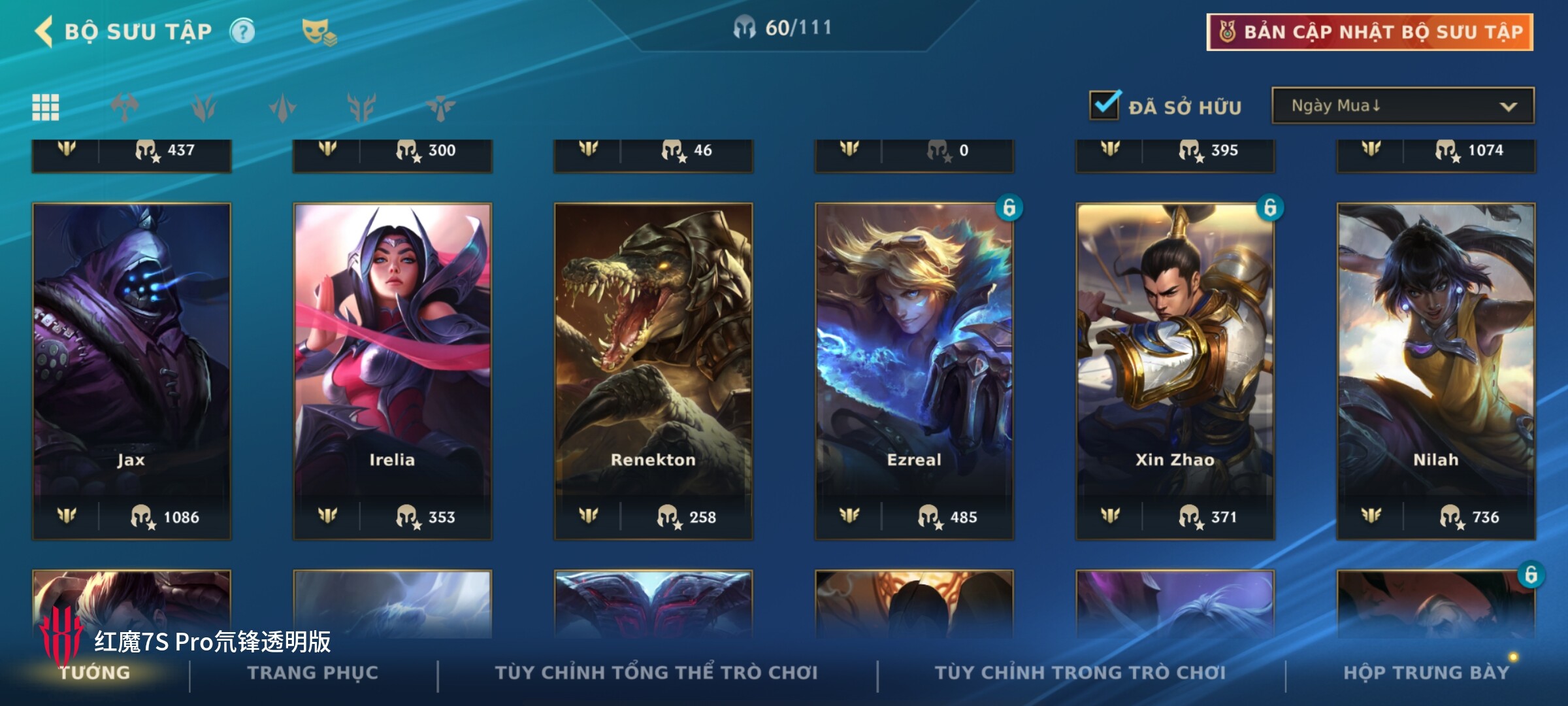1568x706 pixels.
Task: Filter champions by the fighter role icon
Action: pyautogui.click(x=125, y=107)
